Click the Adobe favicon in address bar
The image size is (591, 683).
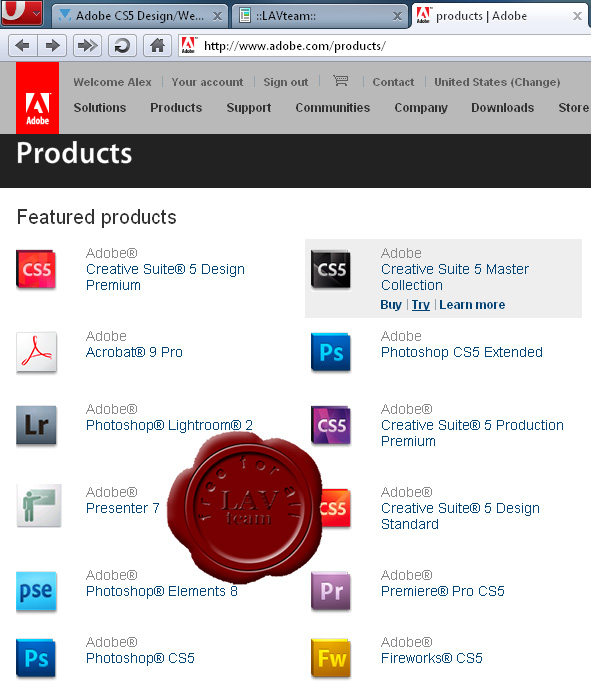click(189, 45)
